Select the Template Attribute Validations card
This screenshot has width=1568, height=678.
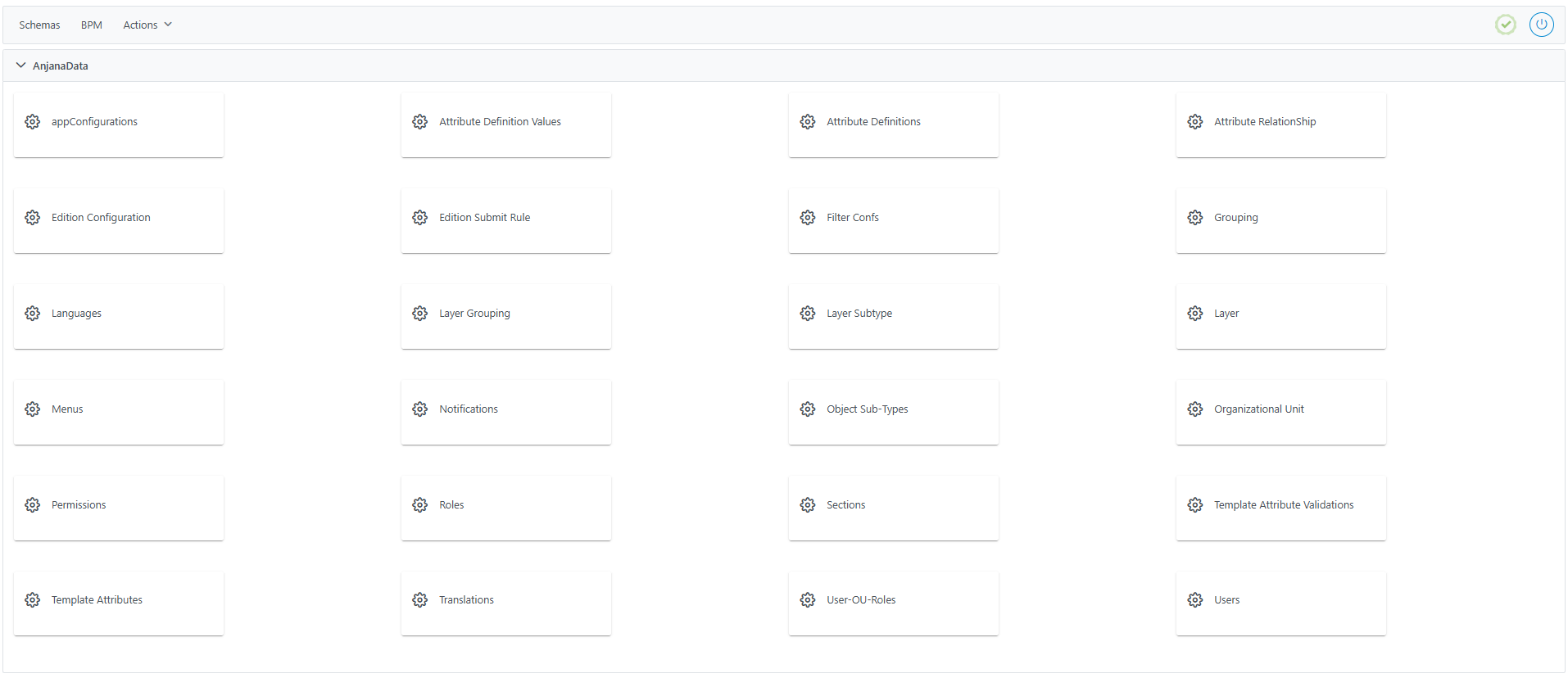(1280, 508)
